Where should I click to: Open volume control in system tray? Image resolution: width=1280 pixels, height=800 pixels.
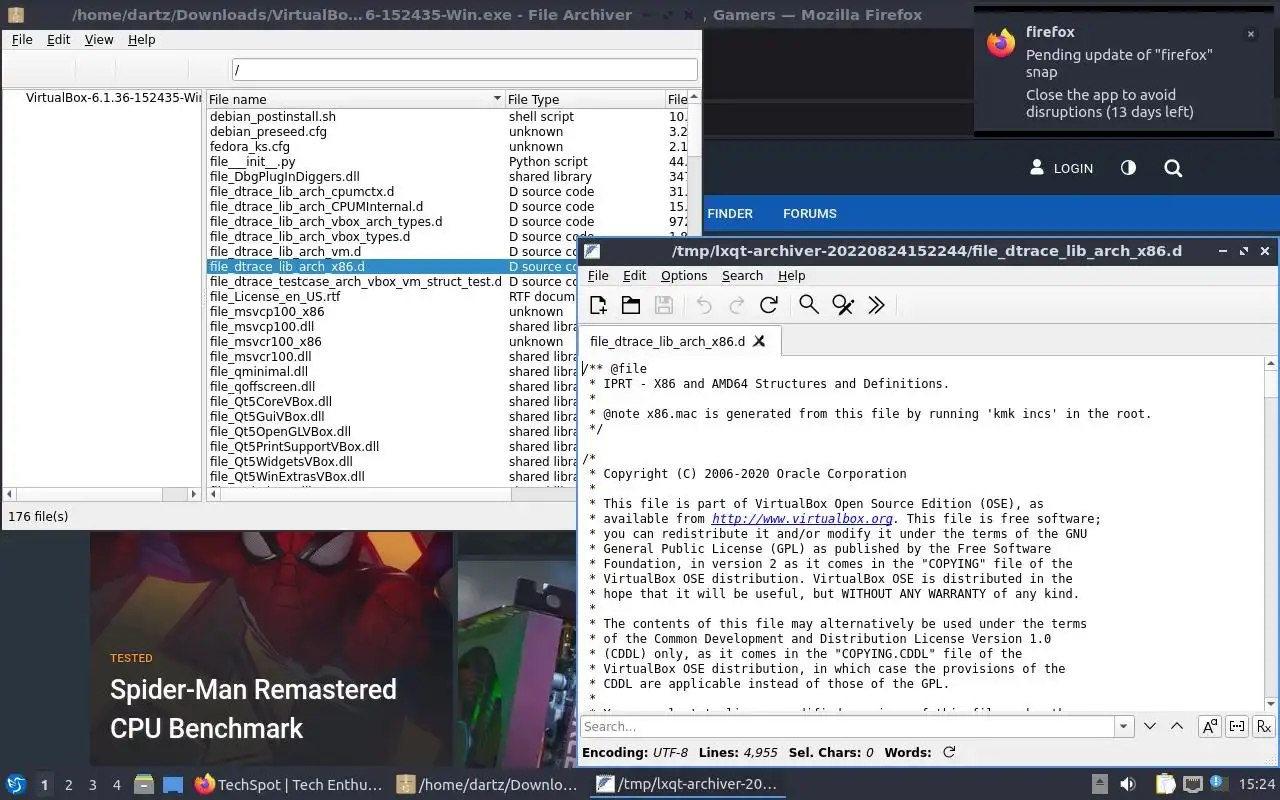[x=1127, y=785]
